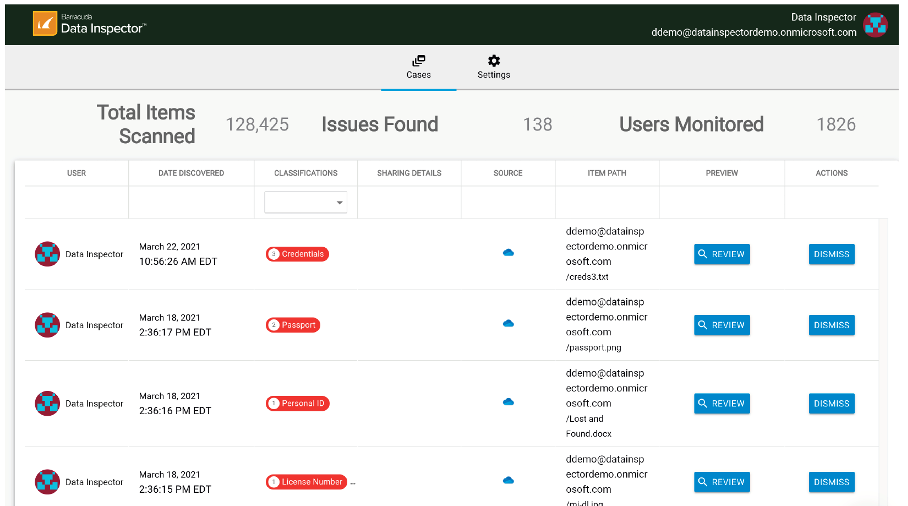Click the OneDrive cloud icon for passport.png row

tap(508, 323)
